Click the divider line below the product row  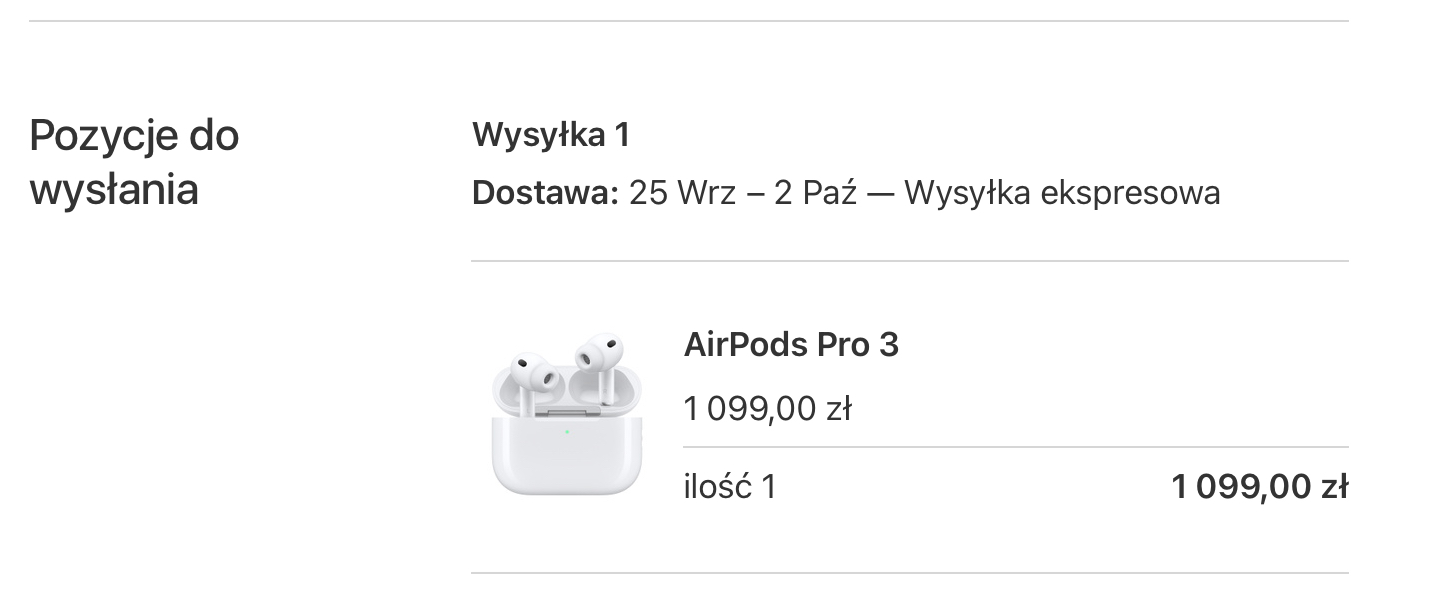(909, 573)
